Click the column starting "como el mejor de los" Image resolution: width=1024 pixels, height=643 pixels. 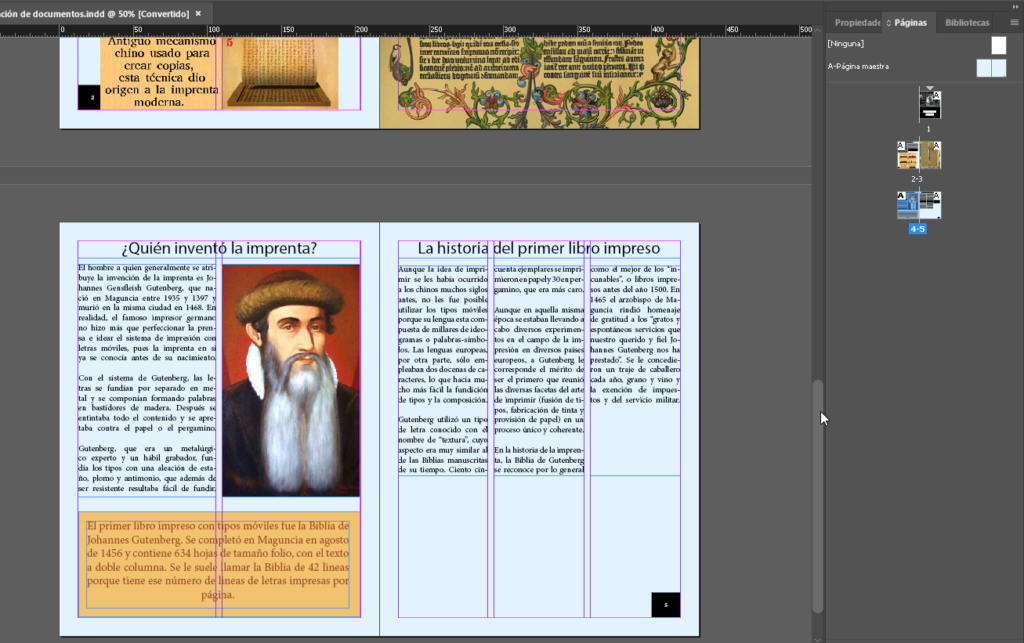635,334
